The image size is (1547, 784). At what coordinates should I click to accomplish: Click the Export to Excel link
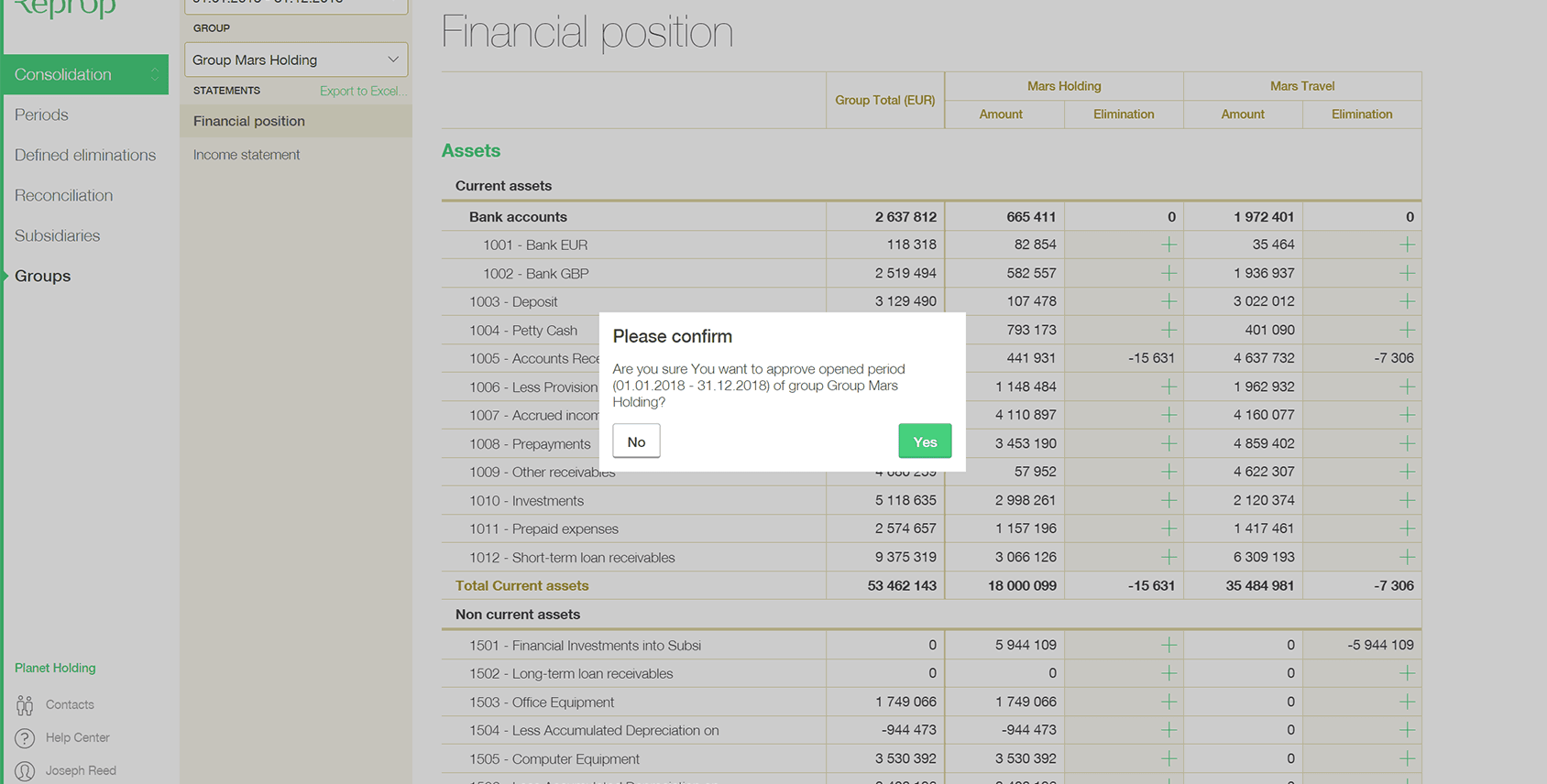pos(359,91)
